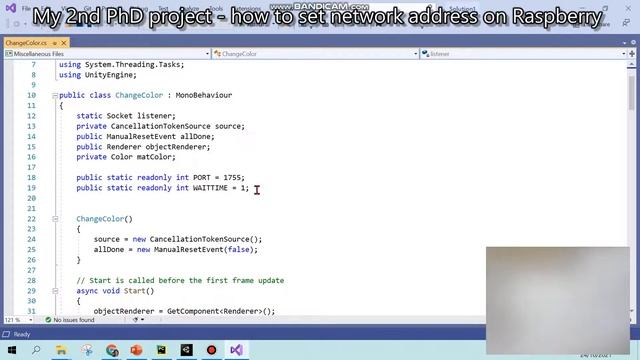Click on 'PORT = 1755;' text

[x=219, y=178]
